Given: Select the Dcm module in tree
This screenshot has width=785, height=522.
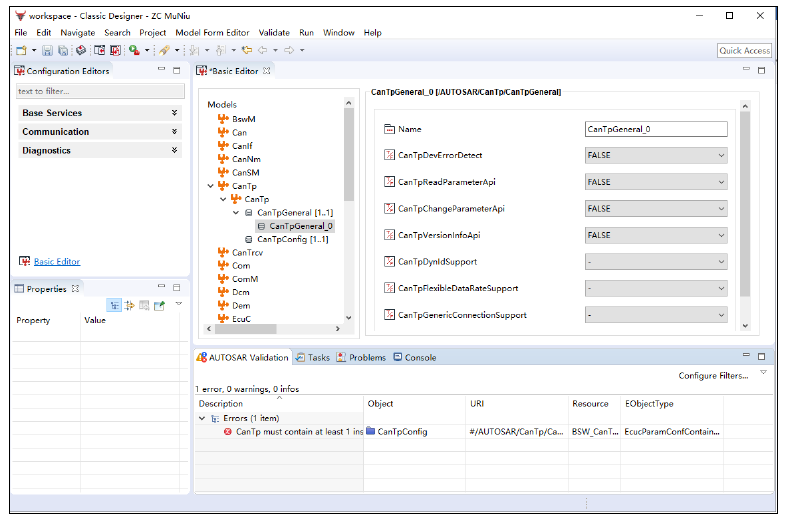Looking at the screenshot, I should coord(240,292).
